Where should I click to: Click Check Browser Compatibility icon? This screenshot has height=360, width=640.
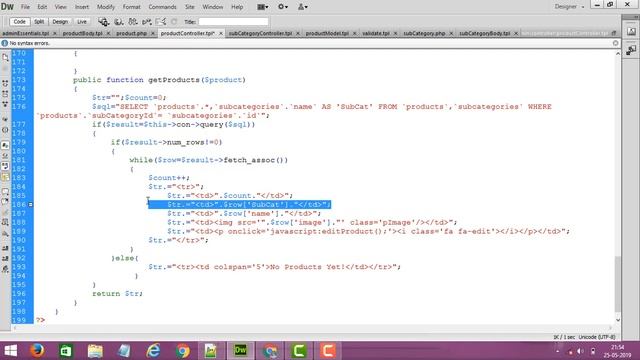point(161,22)
